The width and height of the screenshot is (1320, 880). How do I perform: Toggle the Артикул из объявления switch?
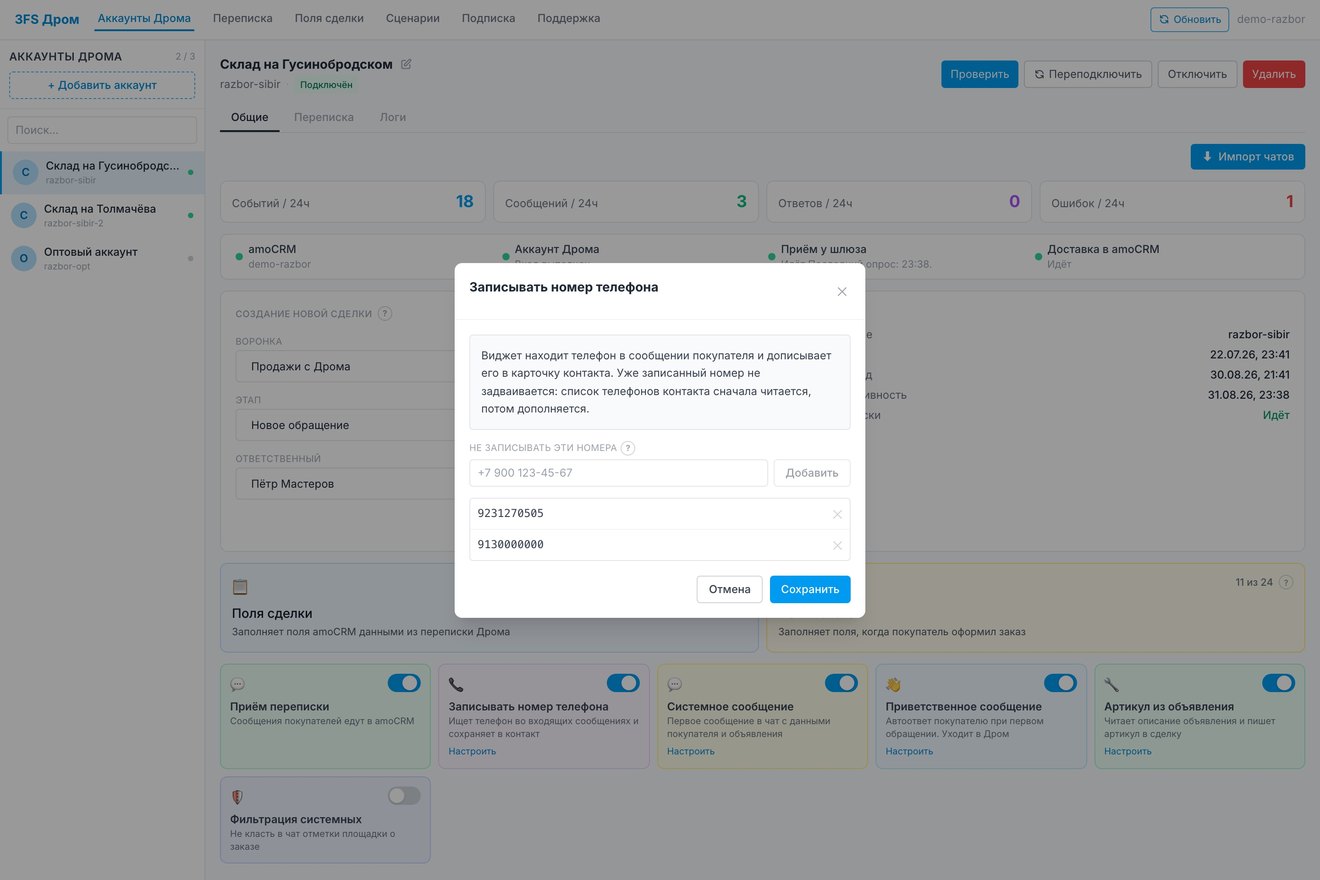click(x=1278, y=683)
